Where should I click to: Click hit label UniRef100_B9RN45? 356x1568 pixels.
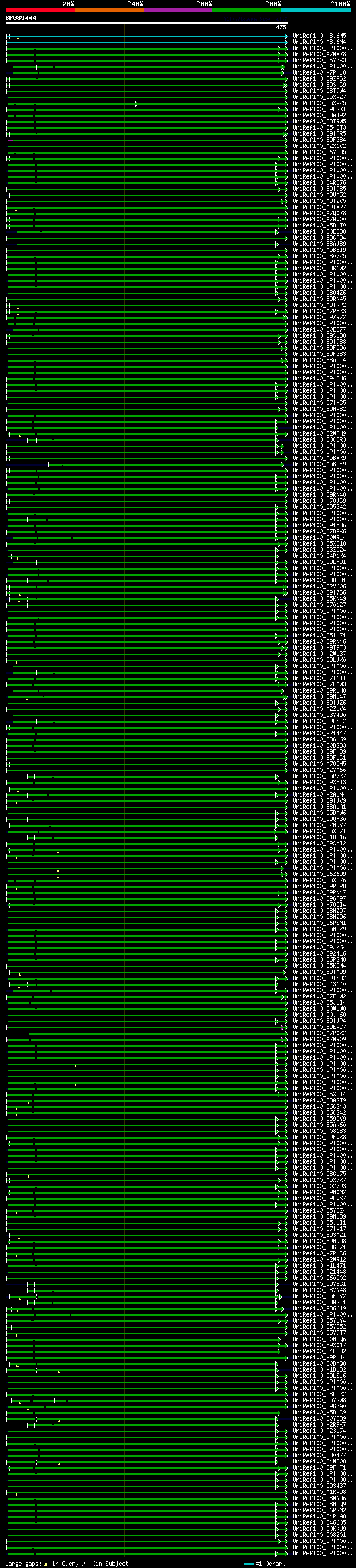(x=319, y=299)
